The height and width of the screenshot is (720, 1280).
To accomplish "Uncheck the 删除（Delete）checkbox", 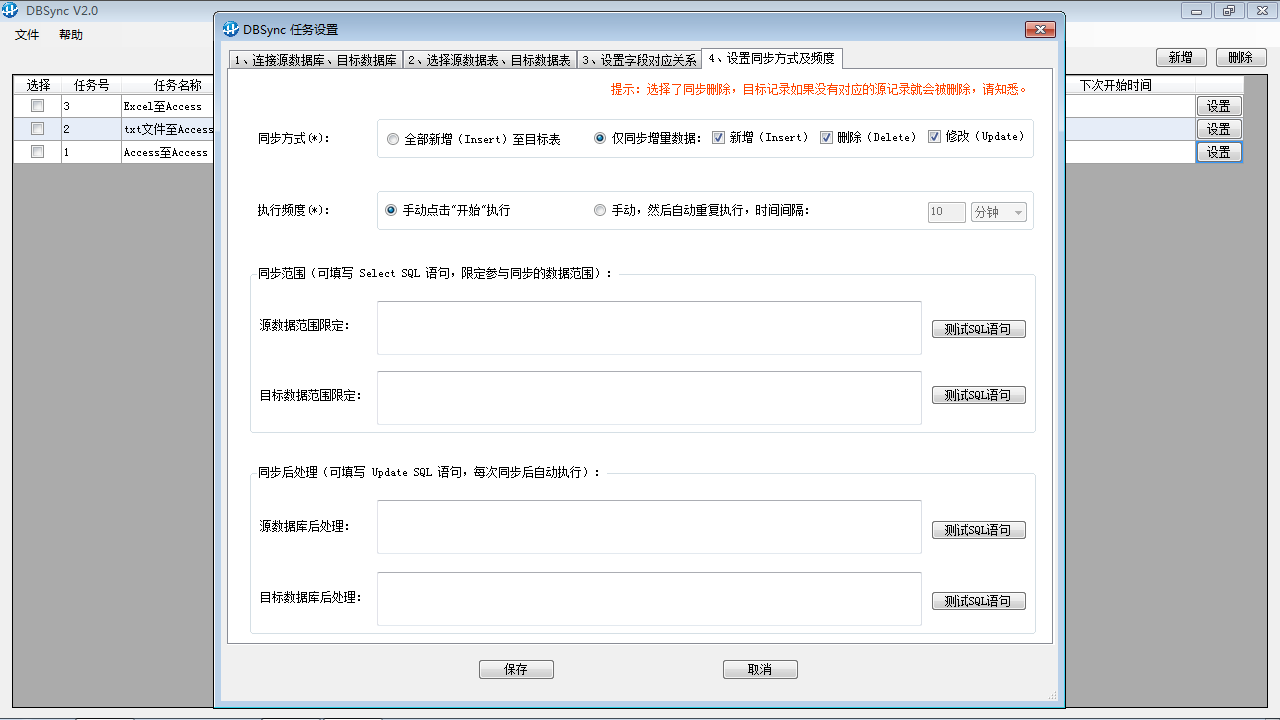I will coord(826,138).
